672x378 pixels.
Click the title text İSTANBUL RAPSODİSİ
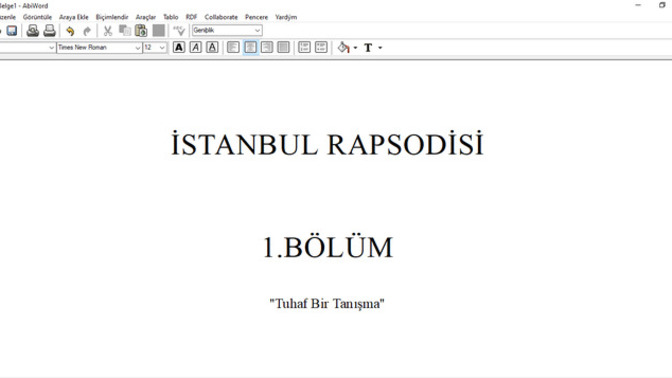click(x=327, y=144)
